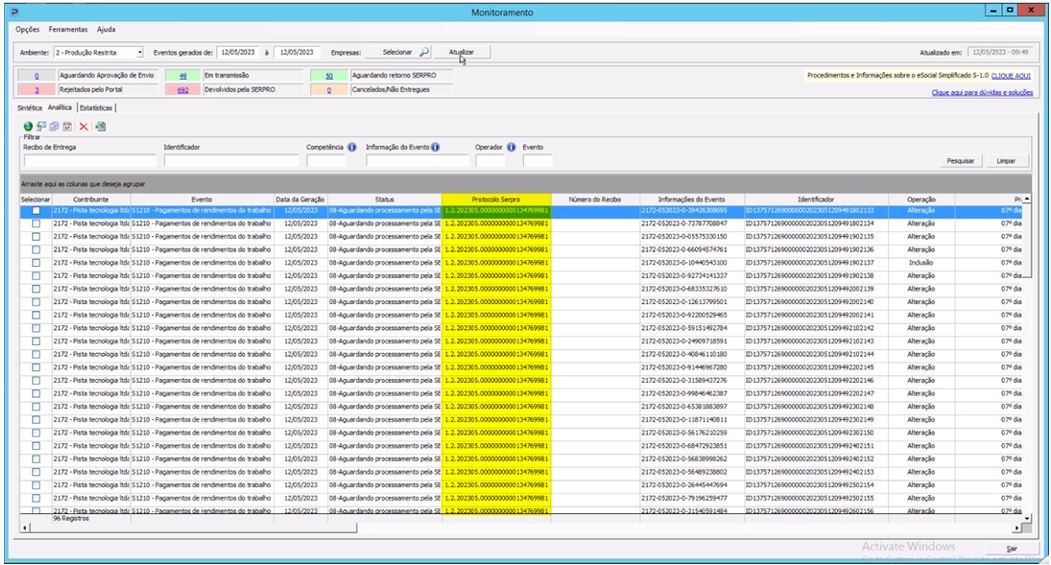Click the Evento filter field
Screen dimensions: 1051x565
click(538, 161)
